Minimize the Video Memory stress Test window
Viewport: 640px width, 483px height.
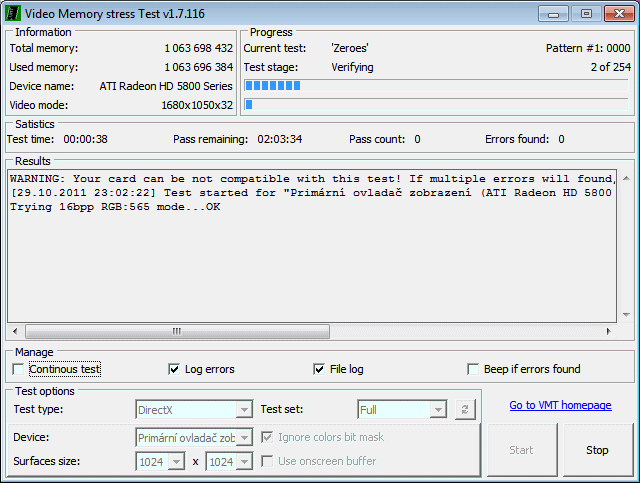[553, 14]
